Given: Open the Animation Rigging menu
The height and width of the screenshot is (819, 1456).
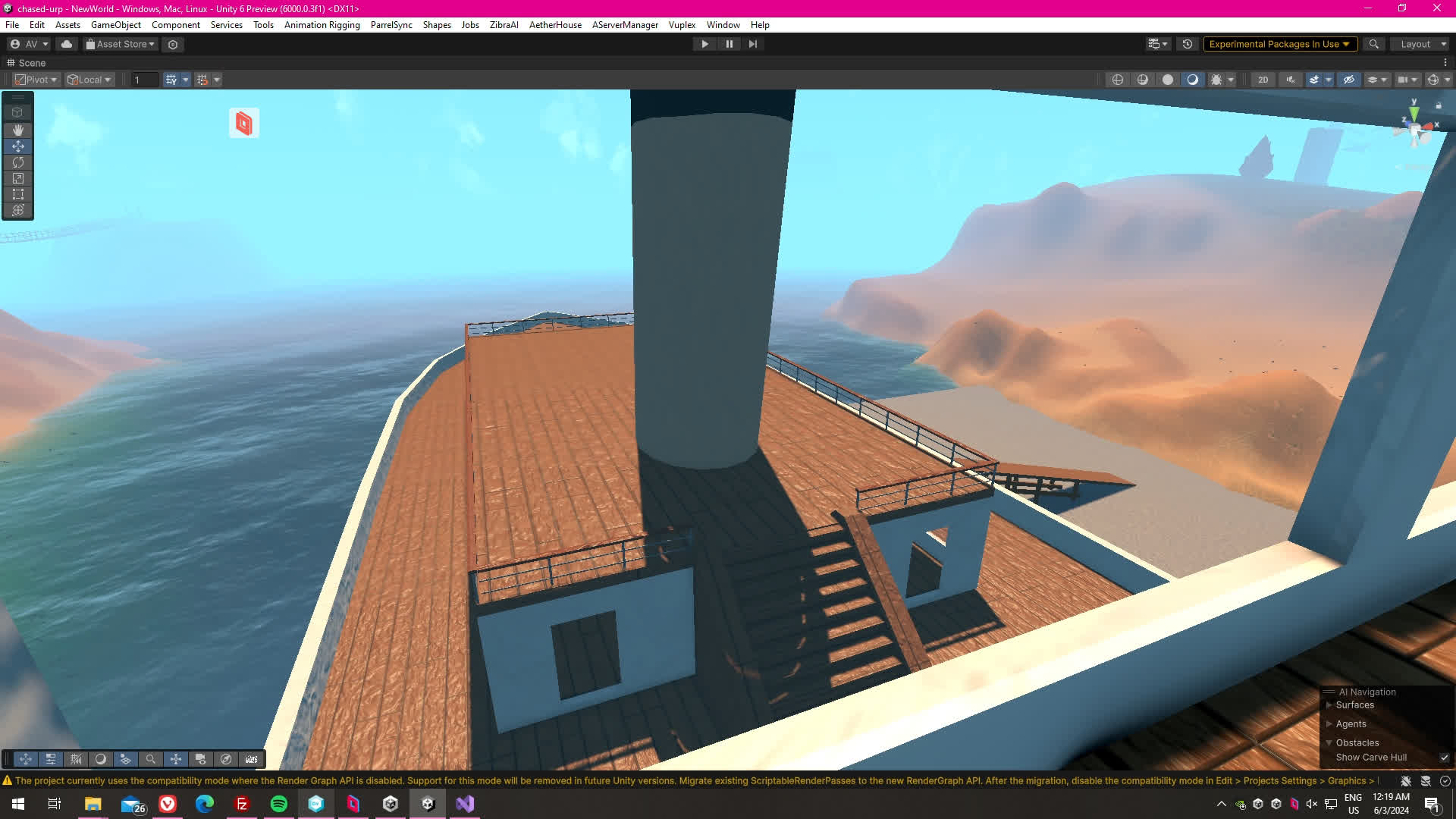Looking at the screenshot, I should tap(322, 25).
